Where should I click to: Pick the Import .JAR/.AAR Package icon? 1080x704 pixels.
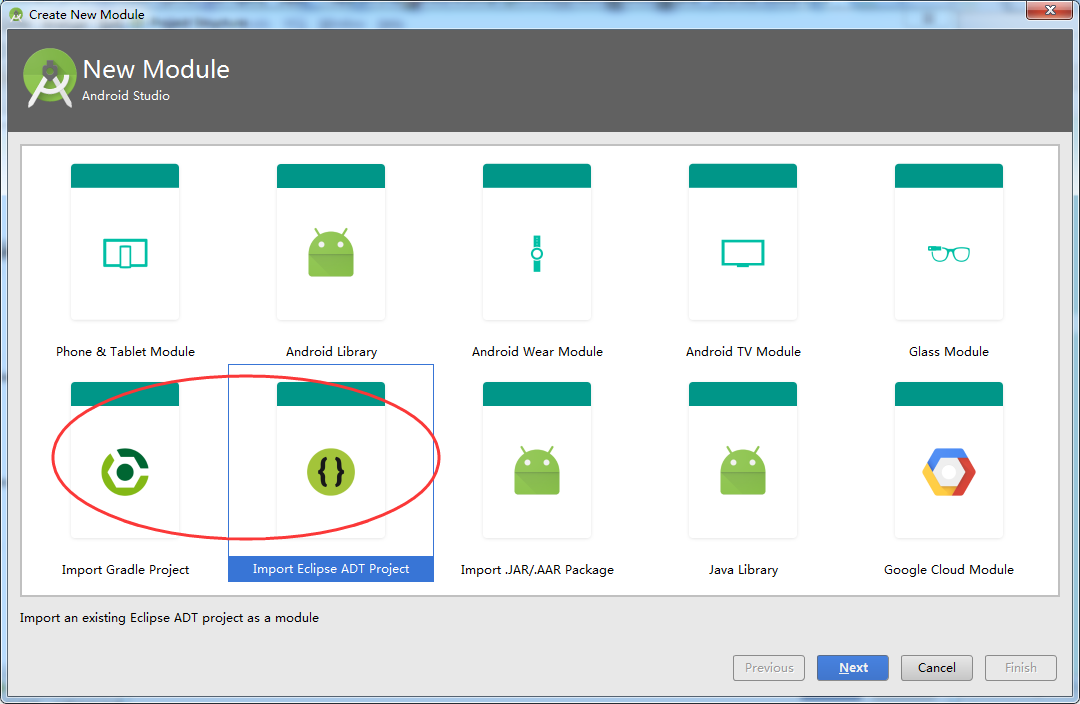537,470
